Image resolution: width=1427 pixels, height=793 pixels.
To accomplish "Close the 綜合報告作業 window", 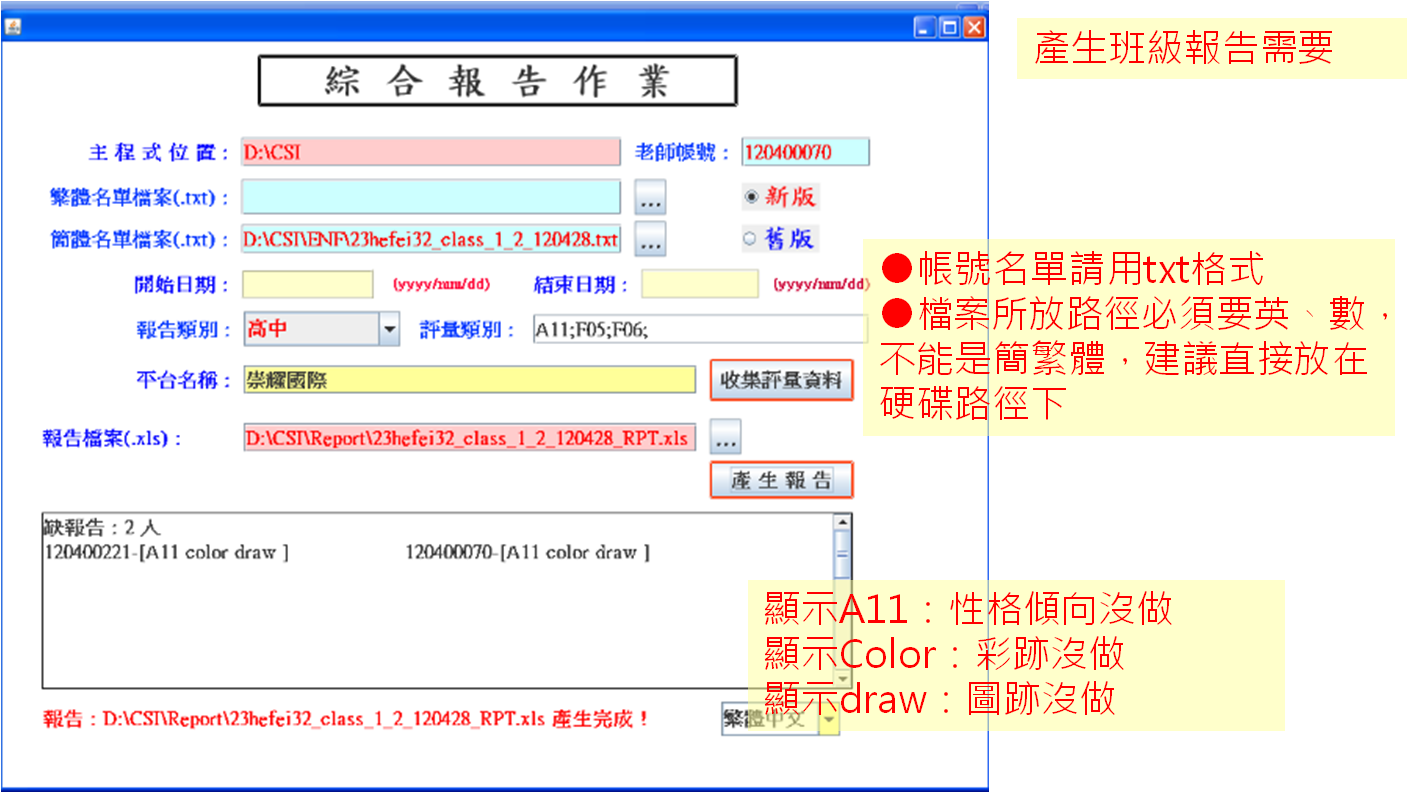I will [x=973, y=28].
